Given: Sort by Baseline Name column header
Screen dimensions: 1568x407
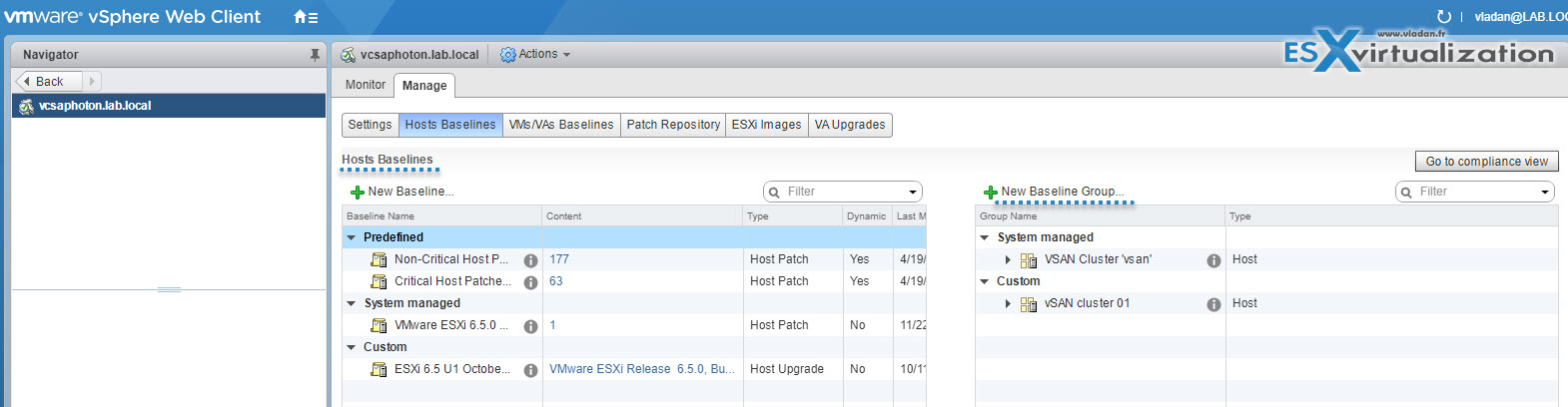Looking at the screenshot, I should tap(442, 216).
